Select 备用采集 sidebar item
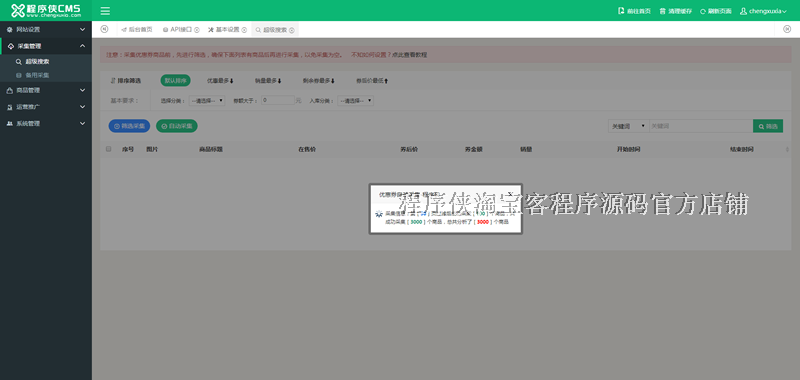800x380 pixels. [x=37, y=75]
